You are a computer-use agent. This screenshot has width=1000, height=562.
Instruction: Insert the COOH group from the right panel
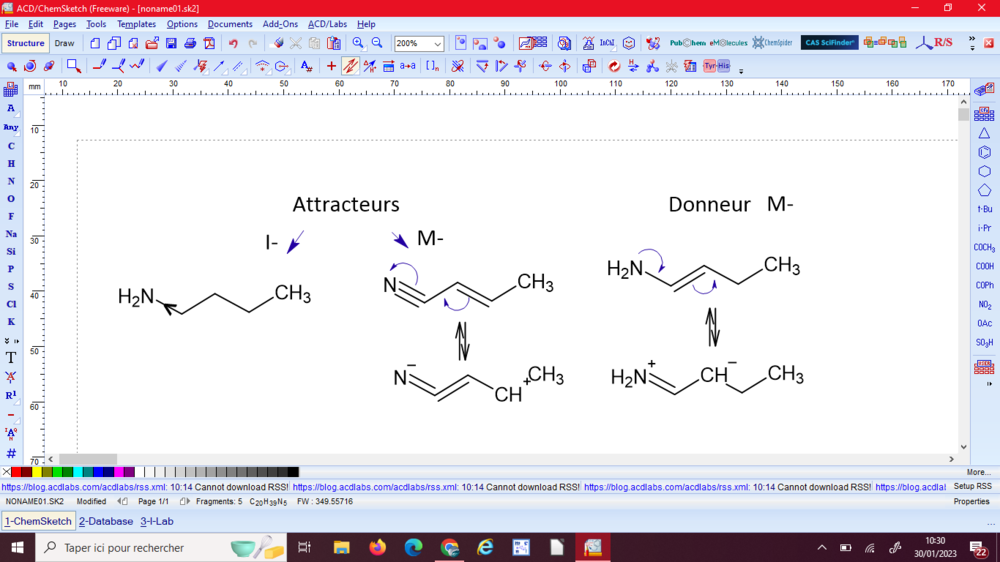coord(984,266)
